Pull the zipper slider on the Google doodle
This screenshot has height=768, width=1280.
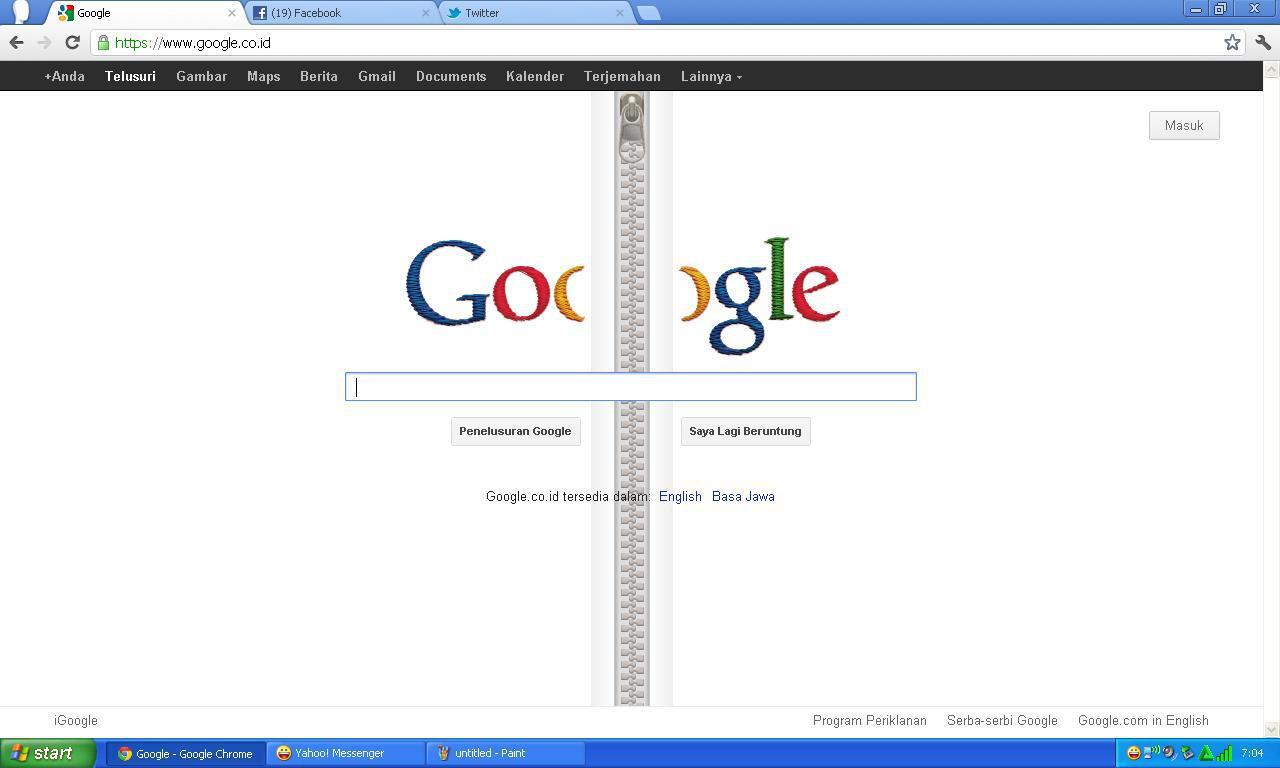[x=631, y=128]
